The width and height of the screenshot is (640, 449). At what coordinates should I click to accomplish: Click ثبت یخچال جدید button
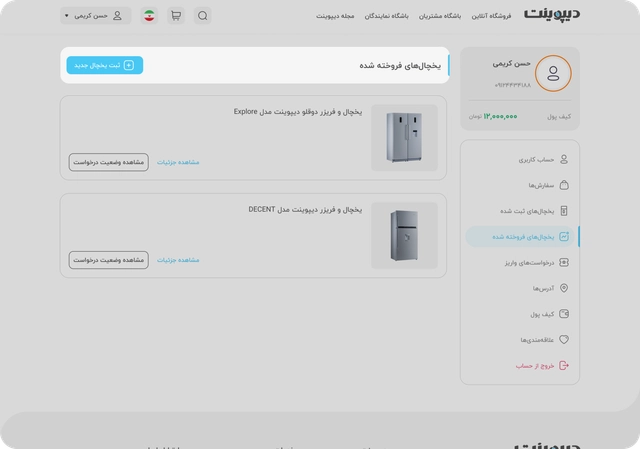[x=105, y=65]
